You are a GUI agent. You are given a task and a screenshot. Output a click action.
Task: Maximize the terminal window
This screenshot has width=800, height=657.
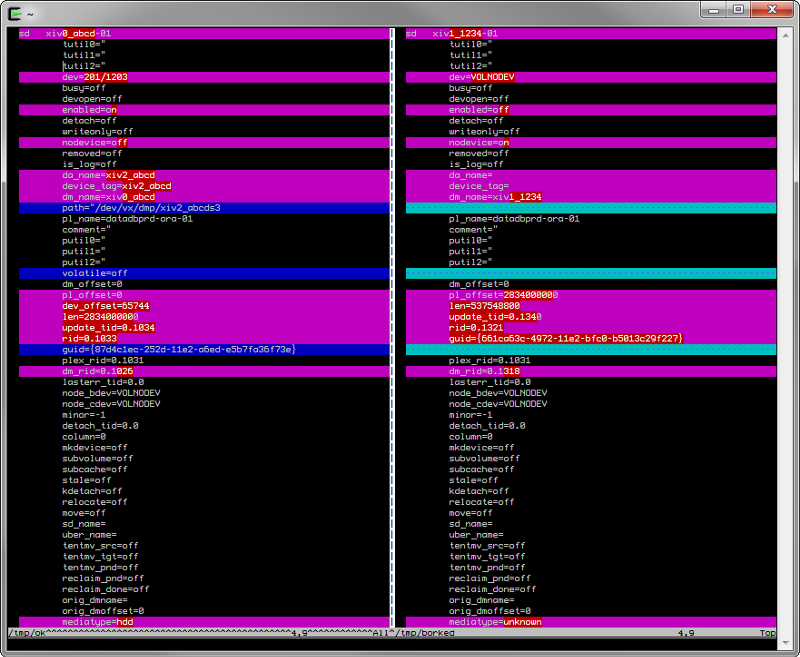(739, 9)
